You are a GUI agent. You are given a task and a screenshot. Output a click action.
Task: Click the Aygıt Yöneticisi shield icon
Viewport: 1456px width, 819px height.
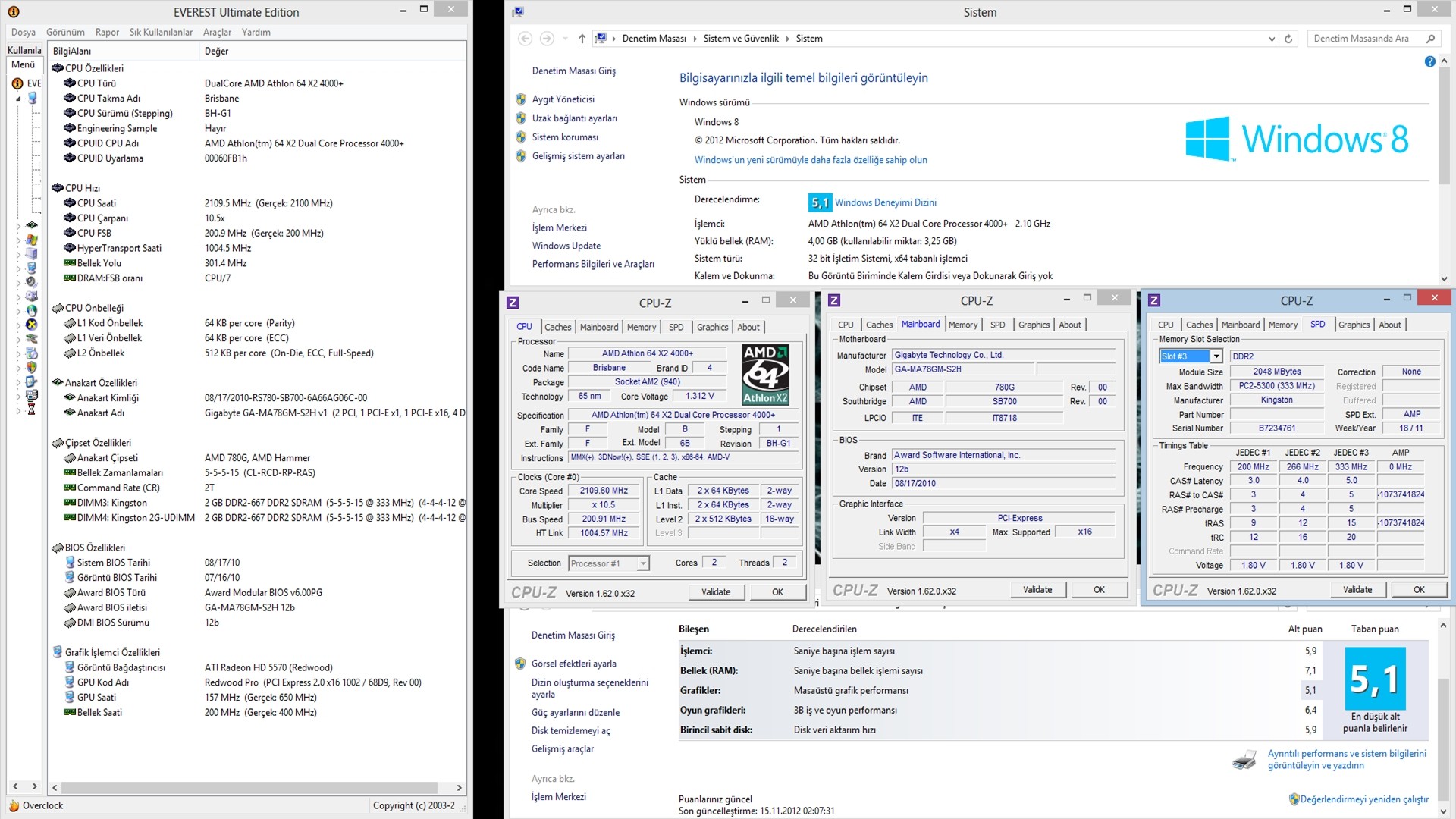[x=521, y=99]
